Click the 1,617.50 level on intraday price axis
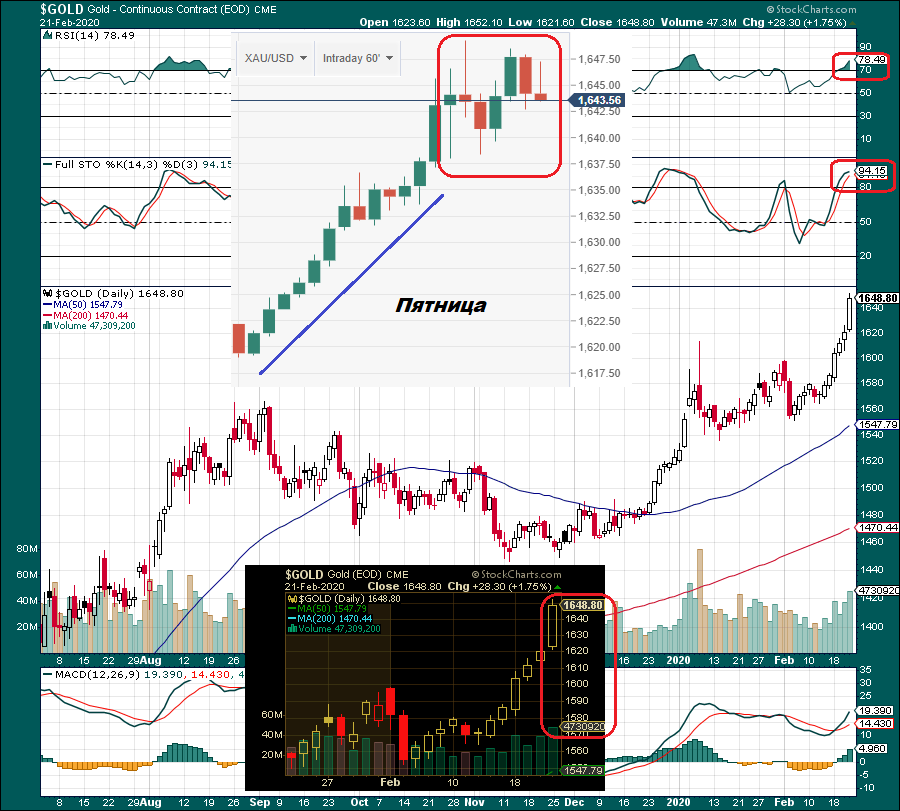Viewport: 900px width, 811px height. pyautogui.click(x=599, y=373)
